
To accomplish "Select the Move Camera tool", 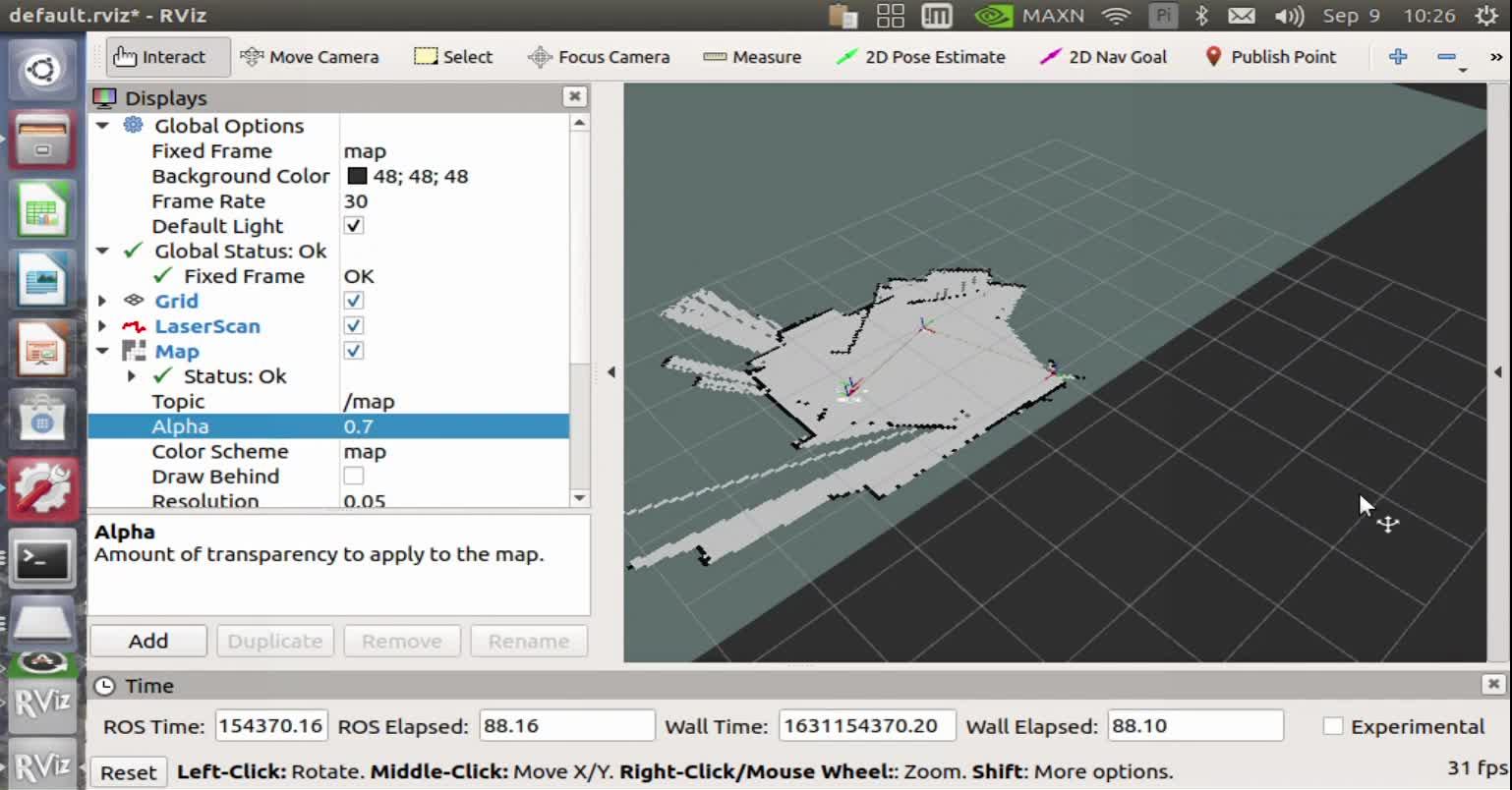I will tap(309, 57).
